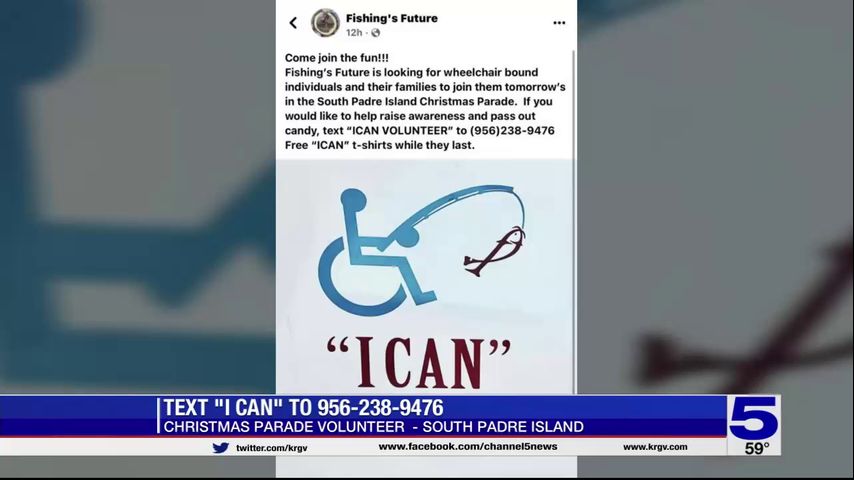Screen dimensions: 854x480
Task: Click the 59° temperature readout
Action: coord(757,448)
